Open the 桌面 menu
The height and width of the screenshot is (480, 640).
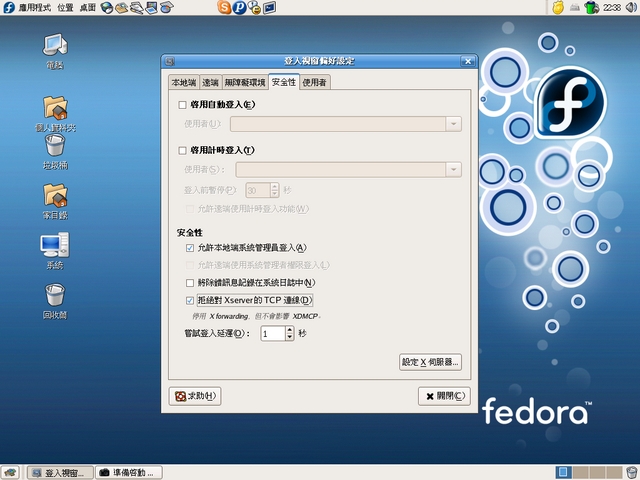pos(87,7)
